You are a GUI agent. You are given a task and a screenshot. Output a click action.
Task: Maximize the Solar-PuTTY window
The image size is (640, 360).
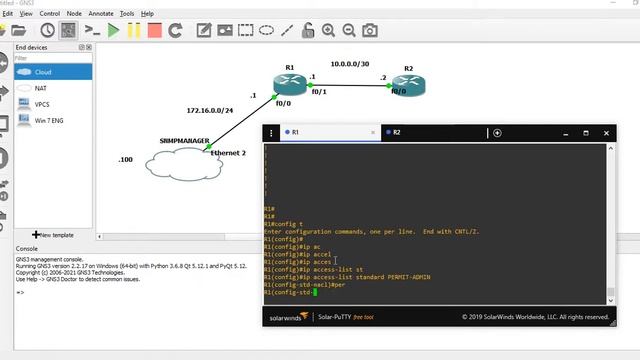[586, 133]
